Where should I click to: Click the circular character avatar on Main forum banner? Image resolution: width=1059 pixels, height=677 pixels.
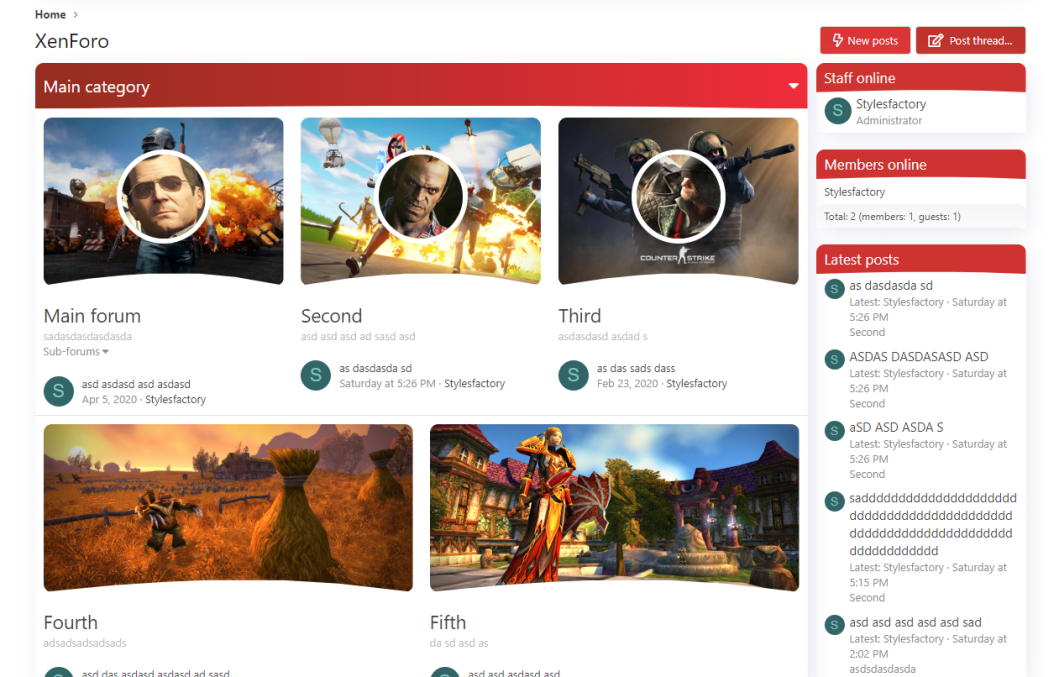coord(163,196)
